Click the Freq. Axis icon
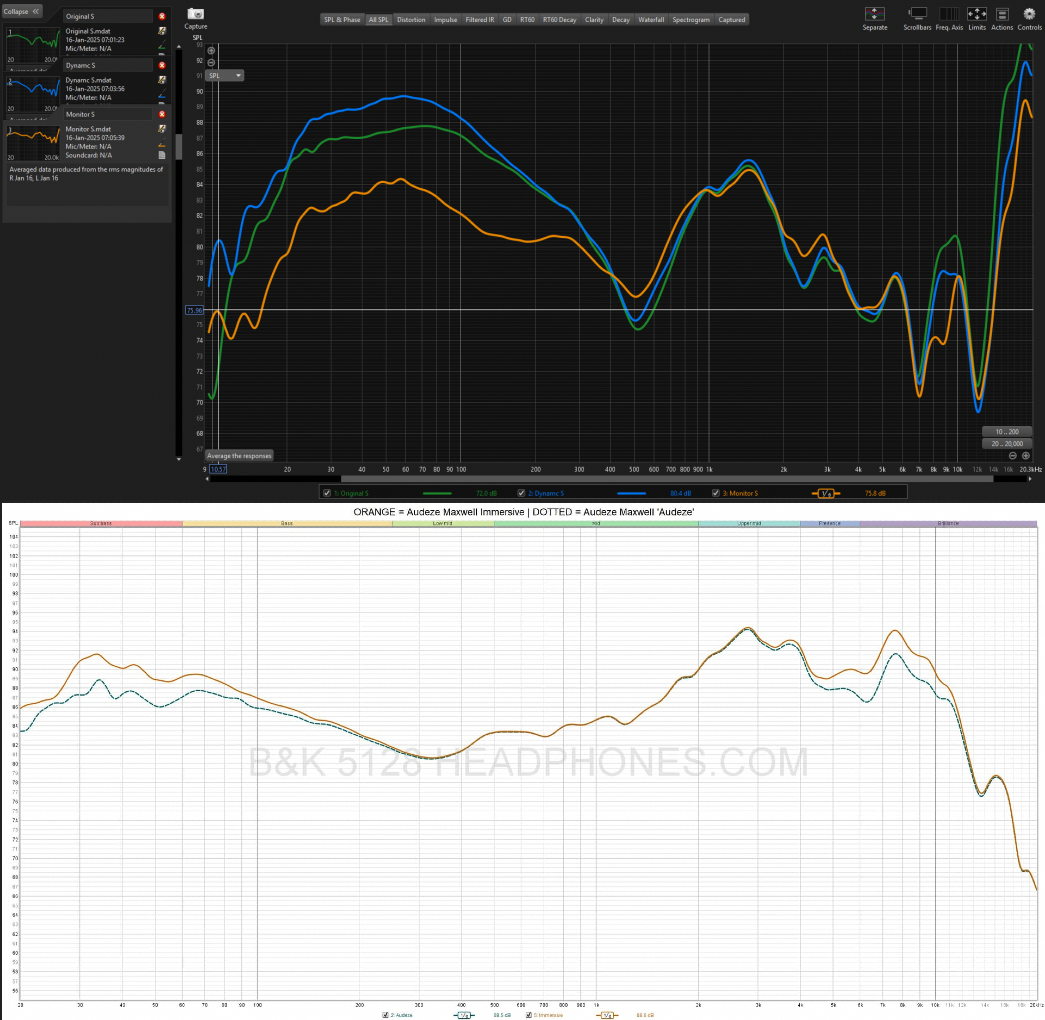Viewport: 1045px width, 1020px height. click(x=949, y=15)
